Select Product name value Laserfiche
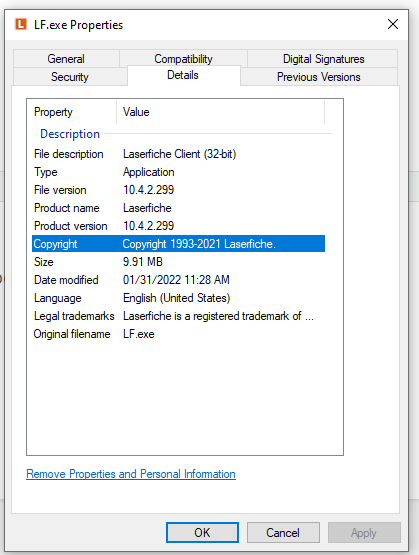 pyautogui.click(x=147, y=208)
